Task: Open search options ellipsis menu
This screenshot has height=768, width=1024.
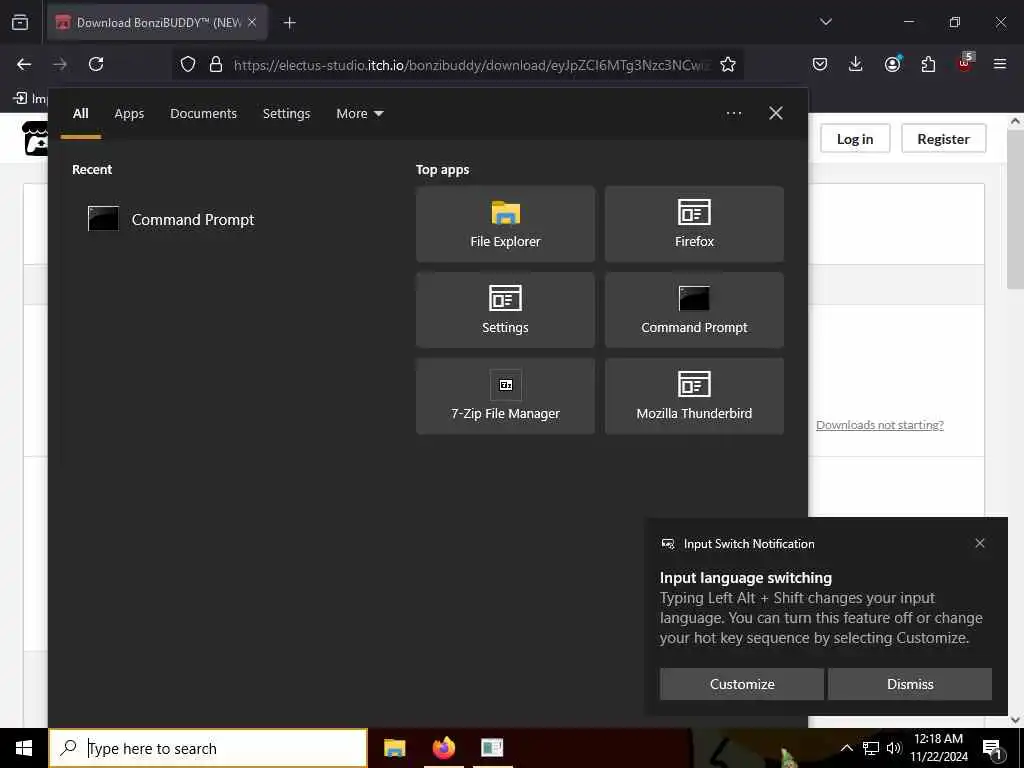Action: 733,114
